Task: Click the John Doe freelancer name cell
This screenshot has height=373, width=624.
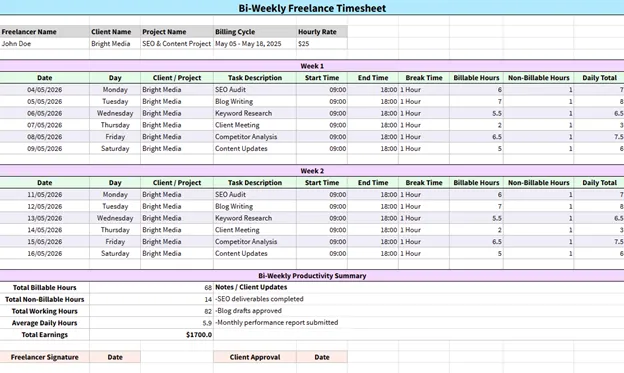Action: pyautogui.click(x=45, y=44)
